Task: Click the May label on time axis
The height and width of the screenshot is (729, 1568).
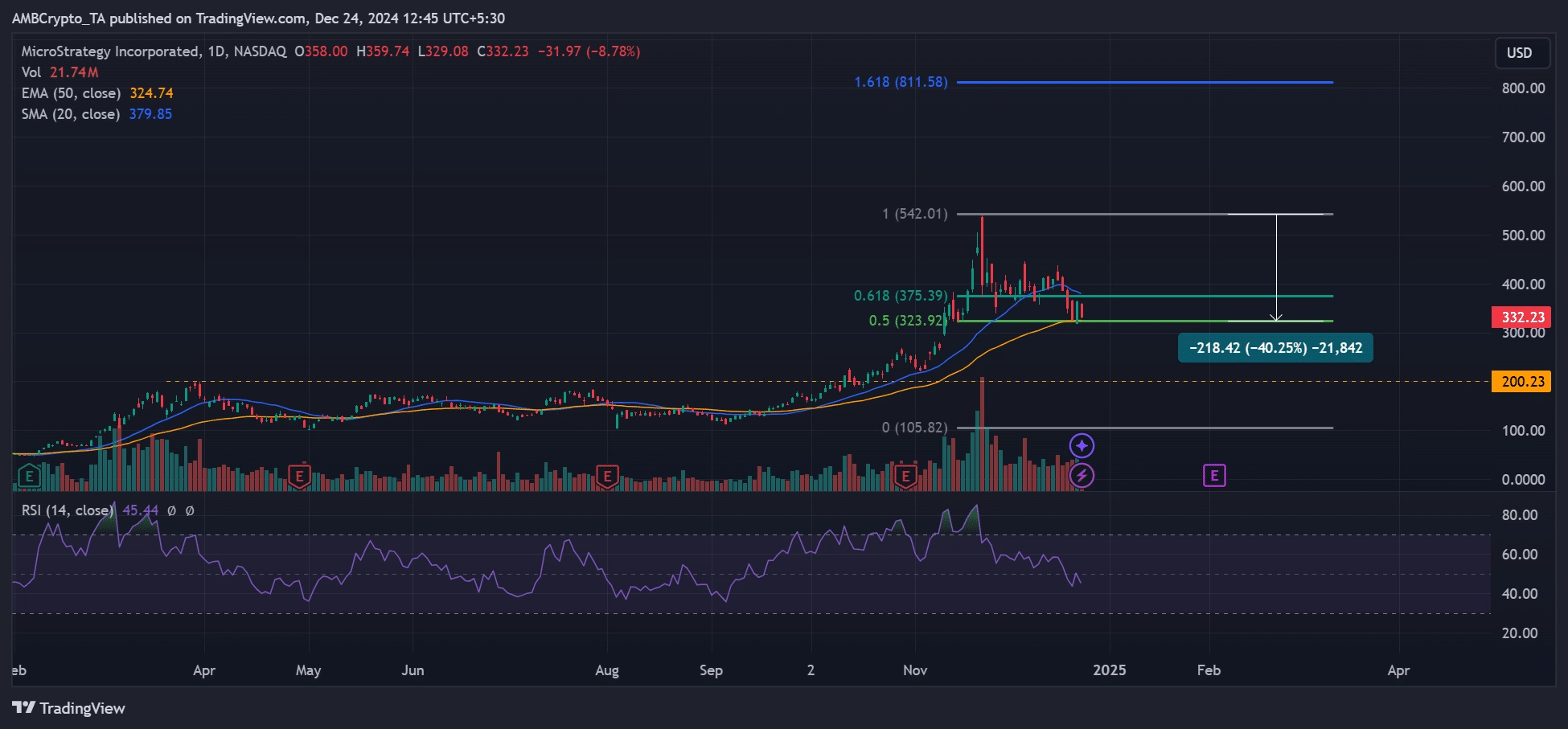Action: point(308,670)
